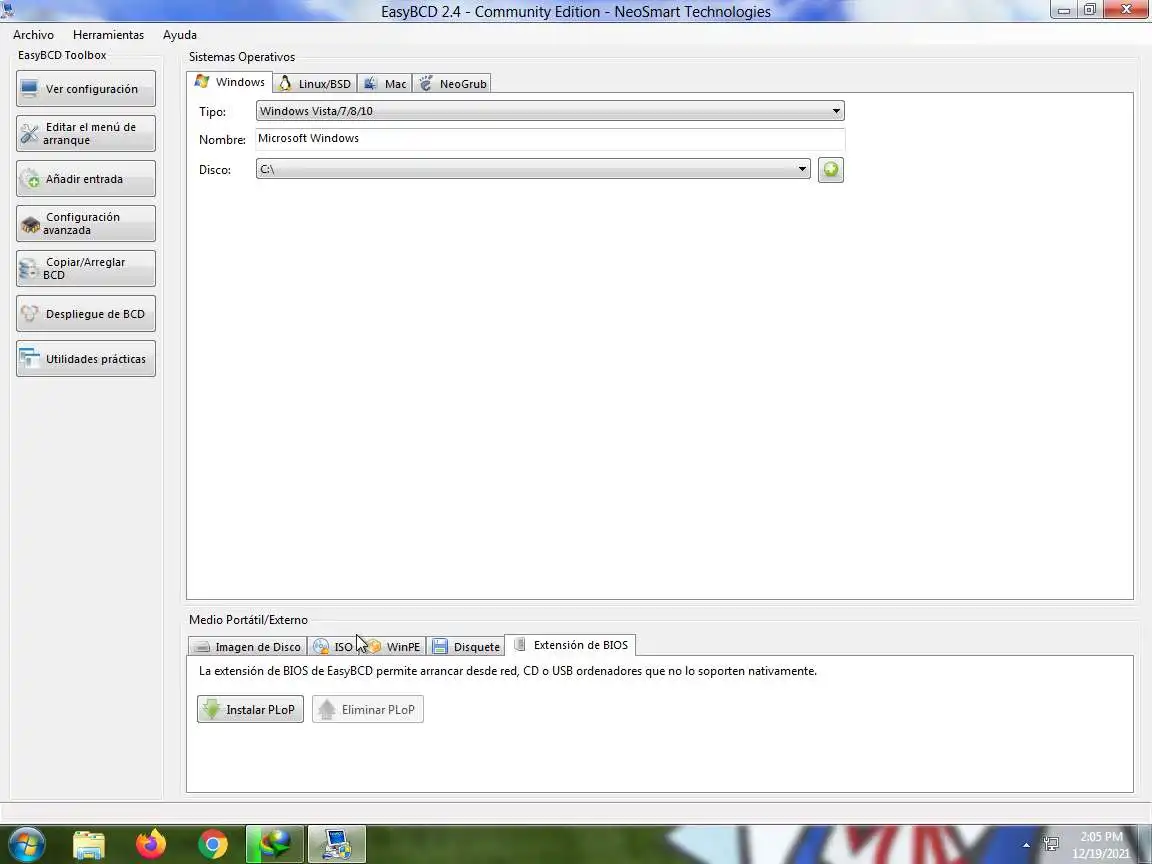Viewport: 1152px width, 864px height.
Task: Click the Mac icon on Mac tab
Action: click(370, 83)
